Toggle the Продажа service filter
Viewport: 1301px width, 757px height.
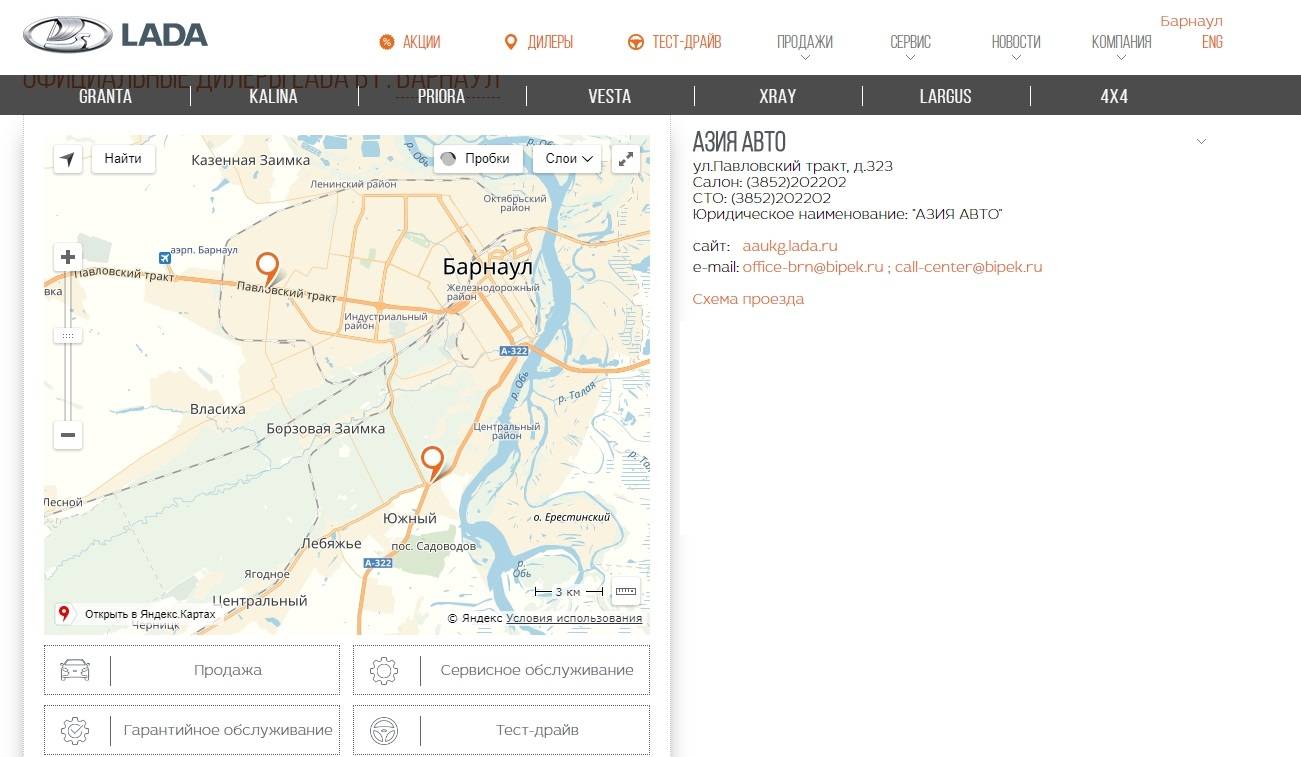pyautogui.click(x=192, y=670)
